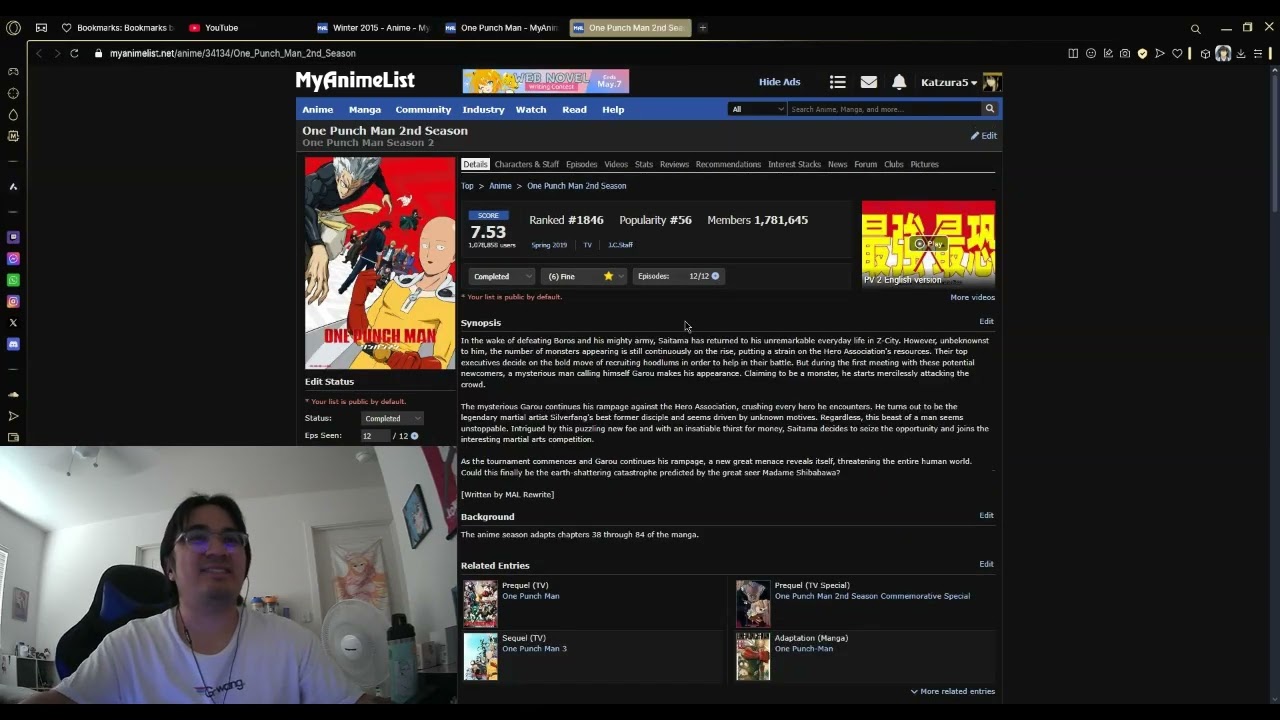Image resolution: width=1280 pixels, height=720 pixels.
Task: Switch to the YouTube browser tab
Action: 214,28
